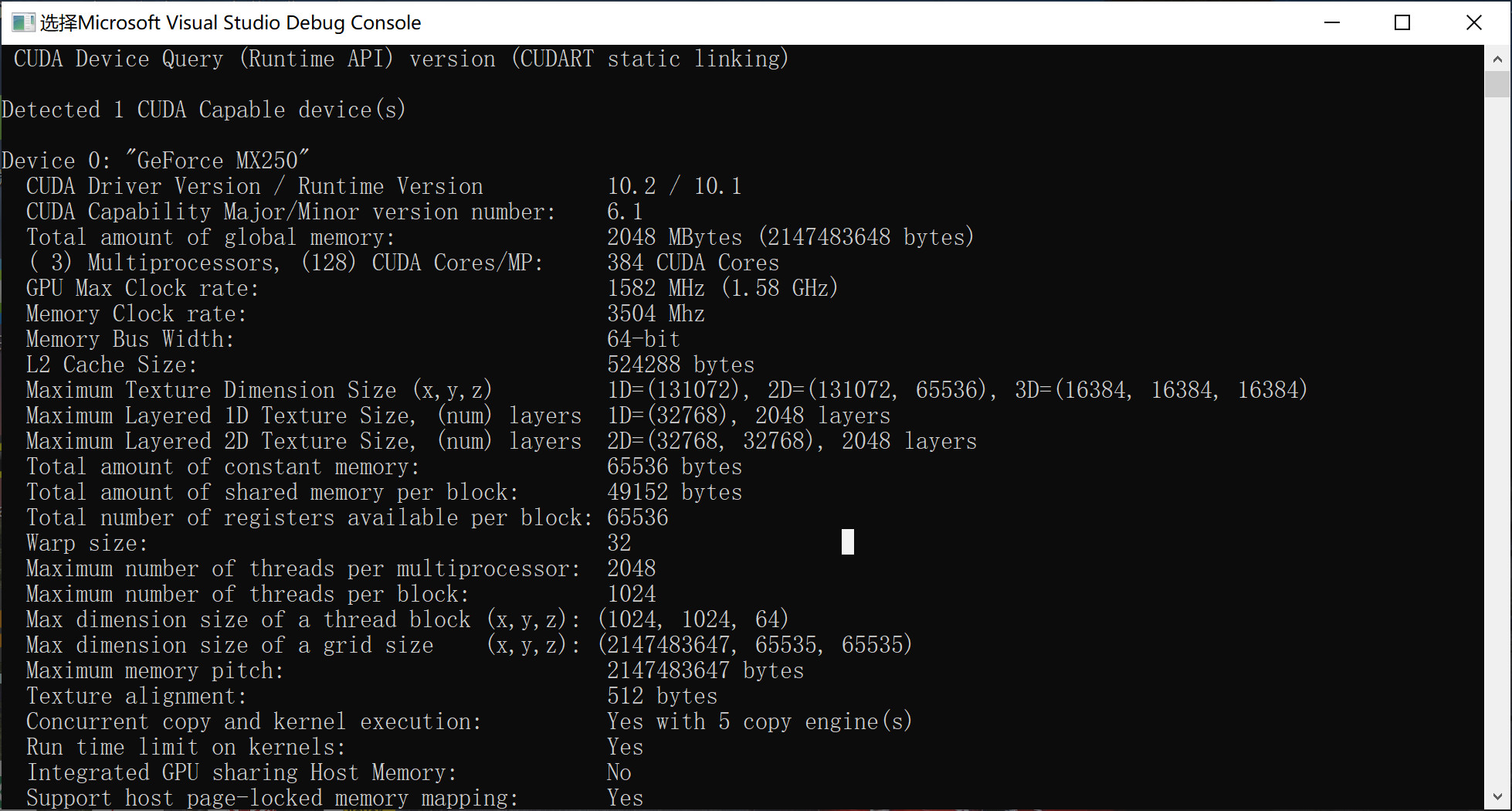Click '2048 MBytes (2147483648 bytes)' value
This screenshot has height=811, width=1512.
pos(791,237)
